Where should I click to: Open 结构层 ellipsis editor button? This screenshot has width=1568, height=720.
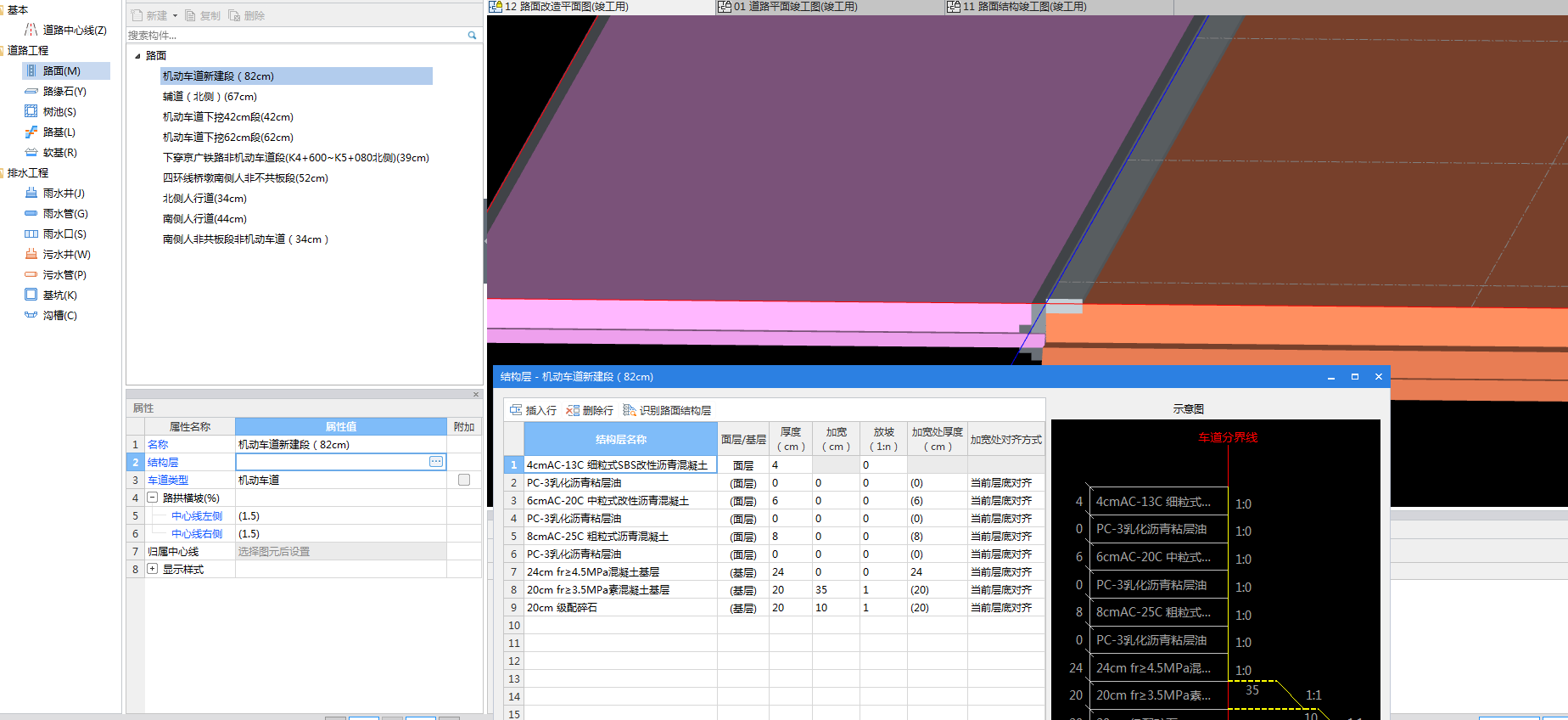(436, 461)
